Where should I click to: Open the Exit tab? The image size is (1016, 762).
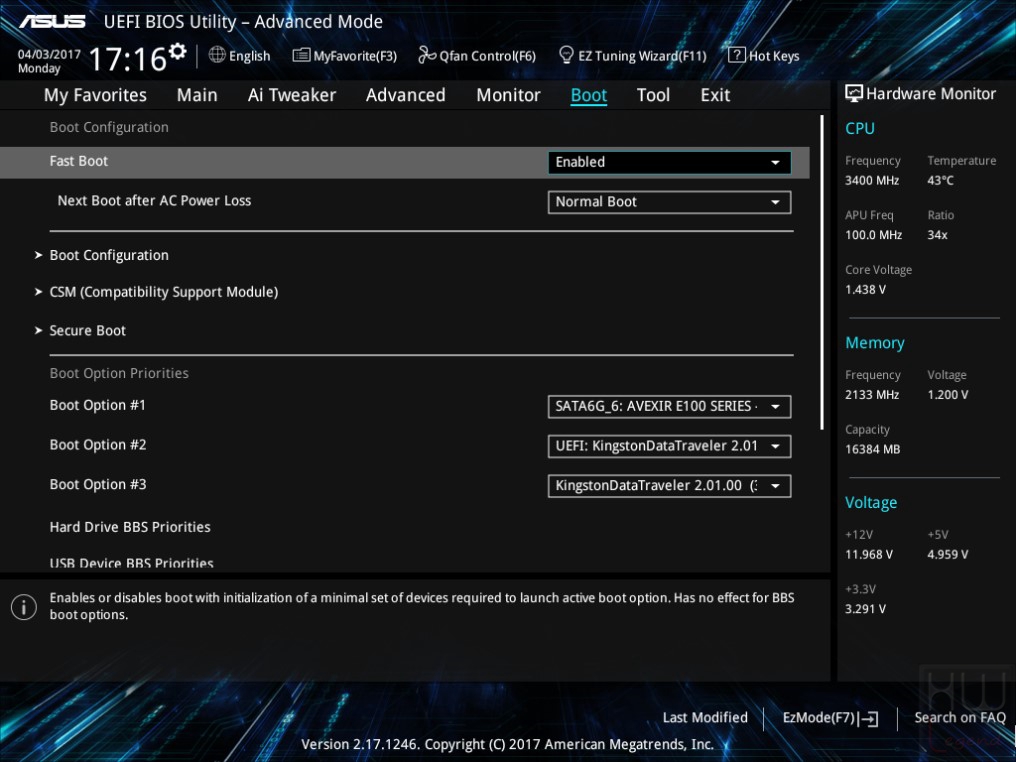(715, 95)
